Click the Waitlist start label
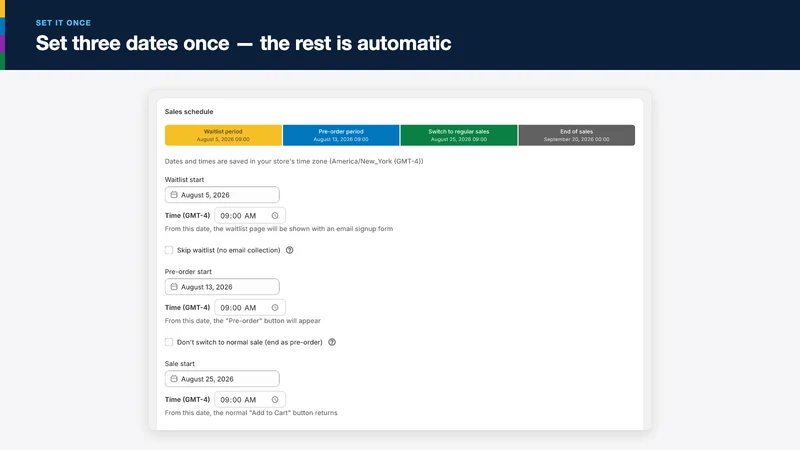This screenshot has height=450, width=800. coord(184,180)
